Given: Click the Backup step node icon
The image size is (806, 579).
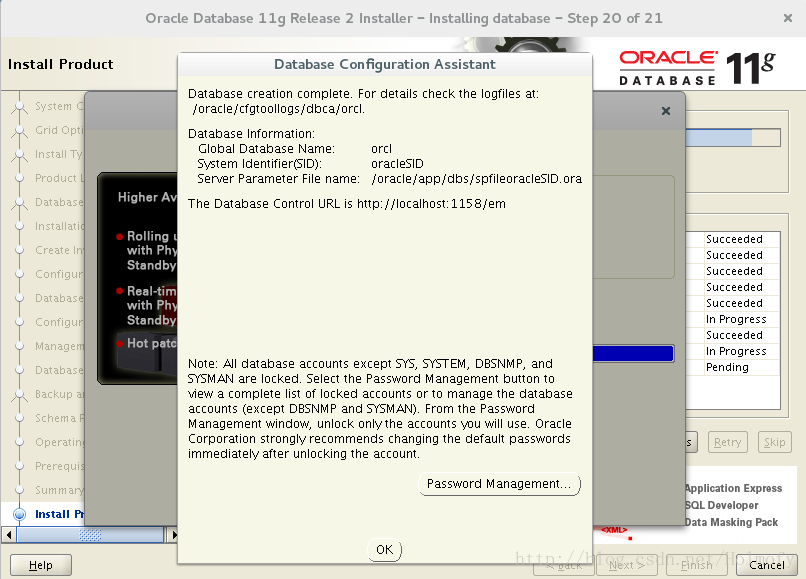Looking at the screenshot, I should [20, 394].
